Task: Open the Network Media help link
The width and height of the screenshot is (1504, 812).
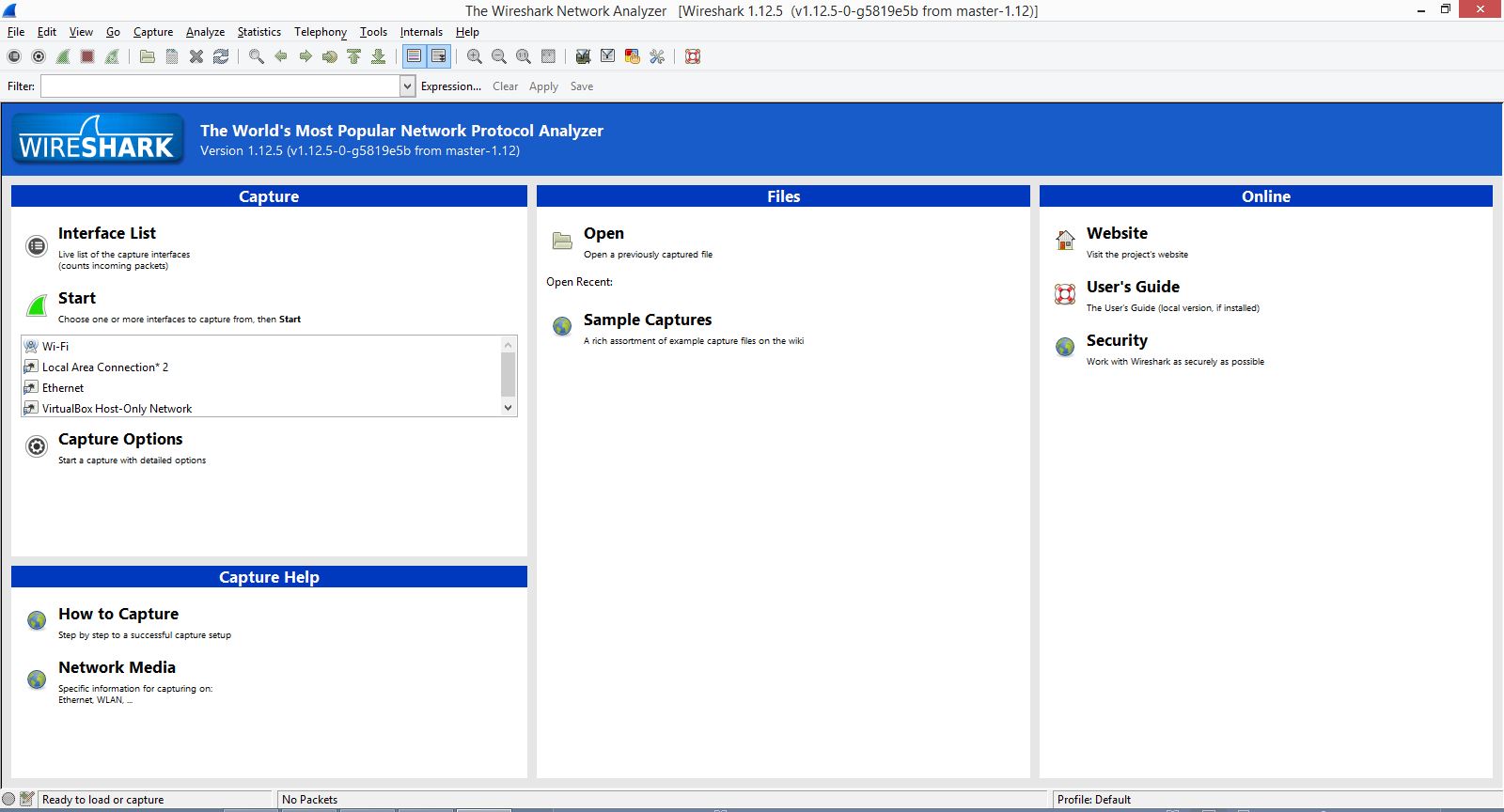Action: [117, 667]
